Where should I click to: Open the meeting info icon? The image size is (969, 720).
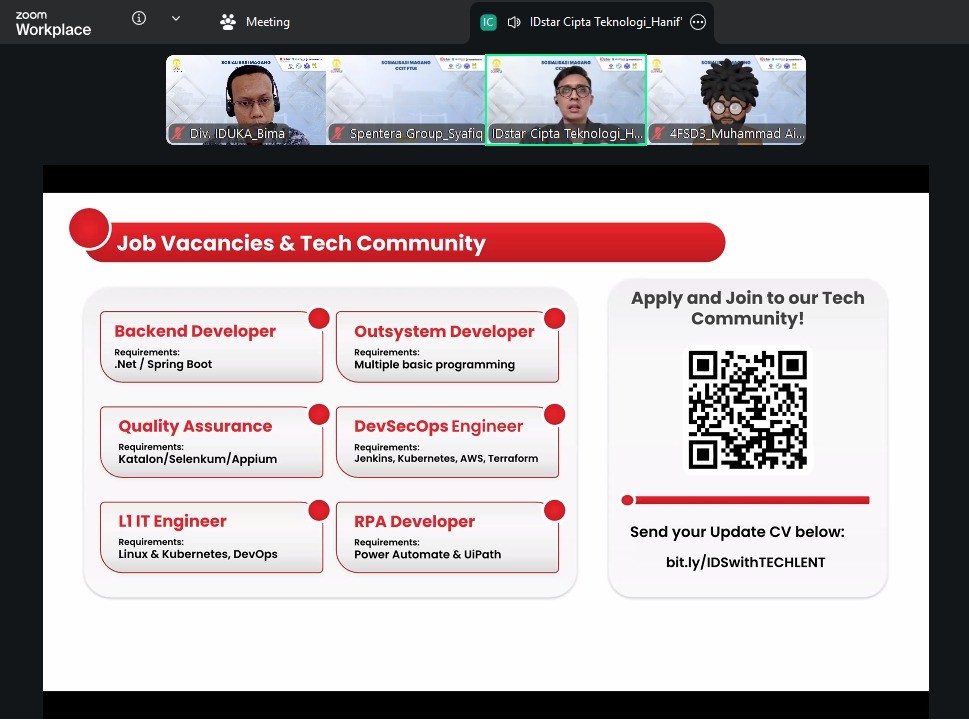[x=139, y=19]
